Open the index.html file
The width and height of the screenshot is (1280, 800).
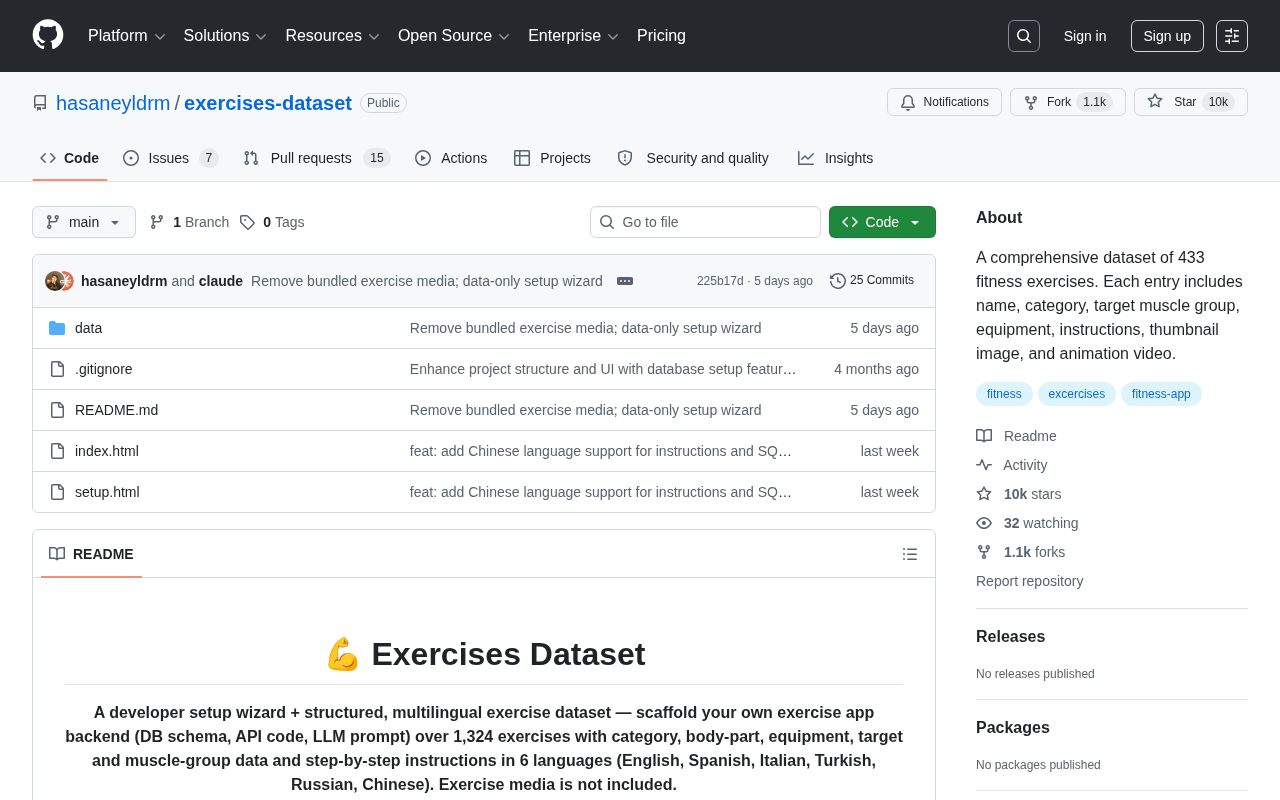(x=107, y=451)
